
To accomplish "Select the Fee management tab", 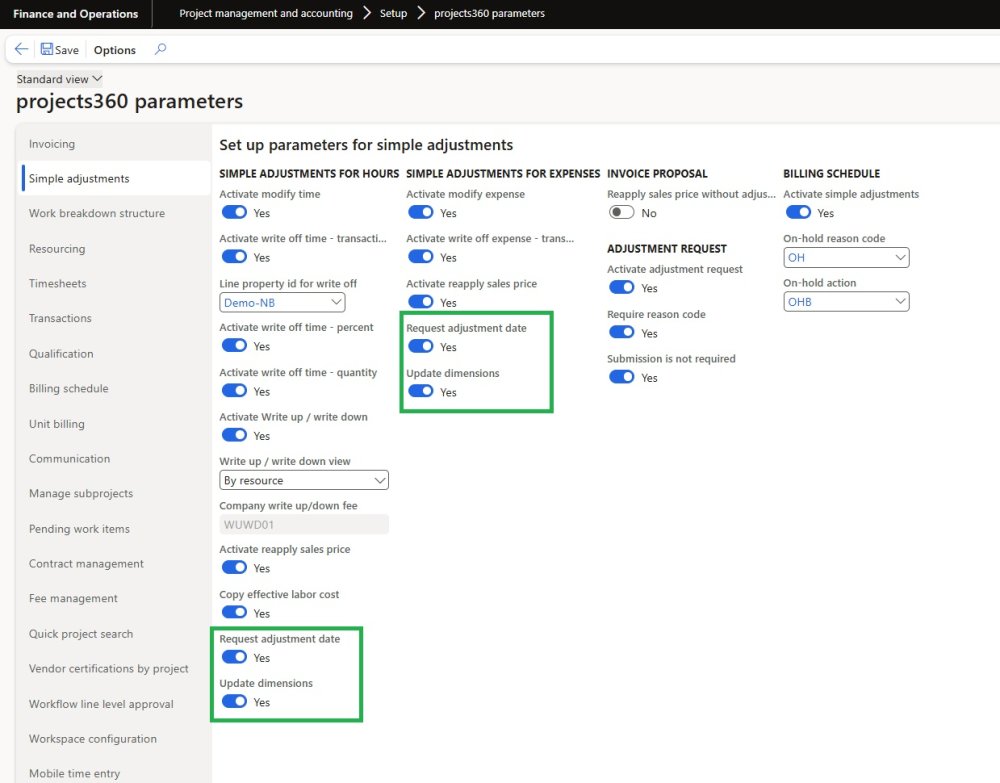I will (73, 598).
